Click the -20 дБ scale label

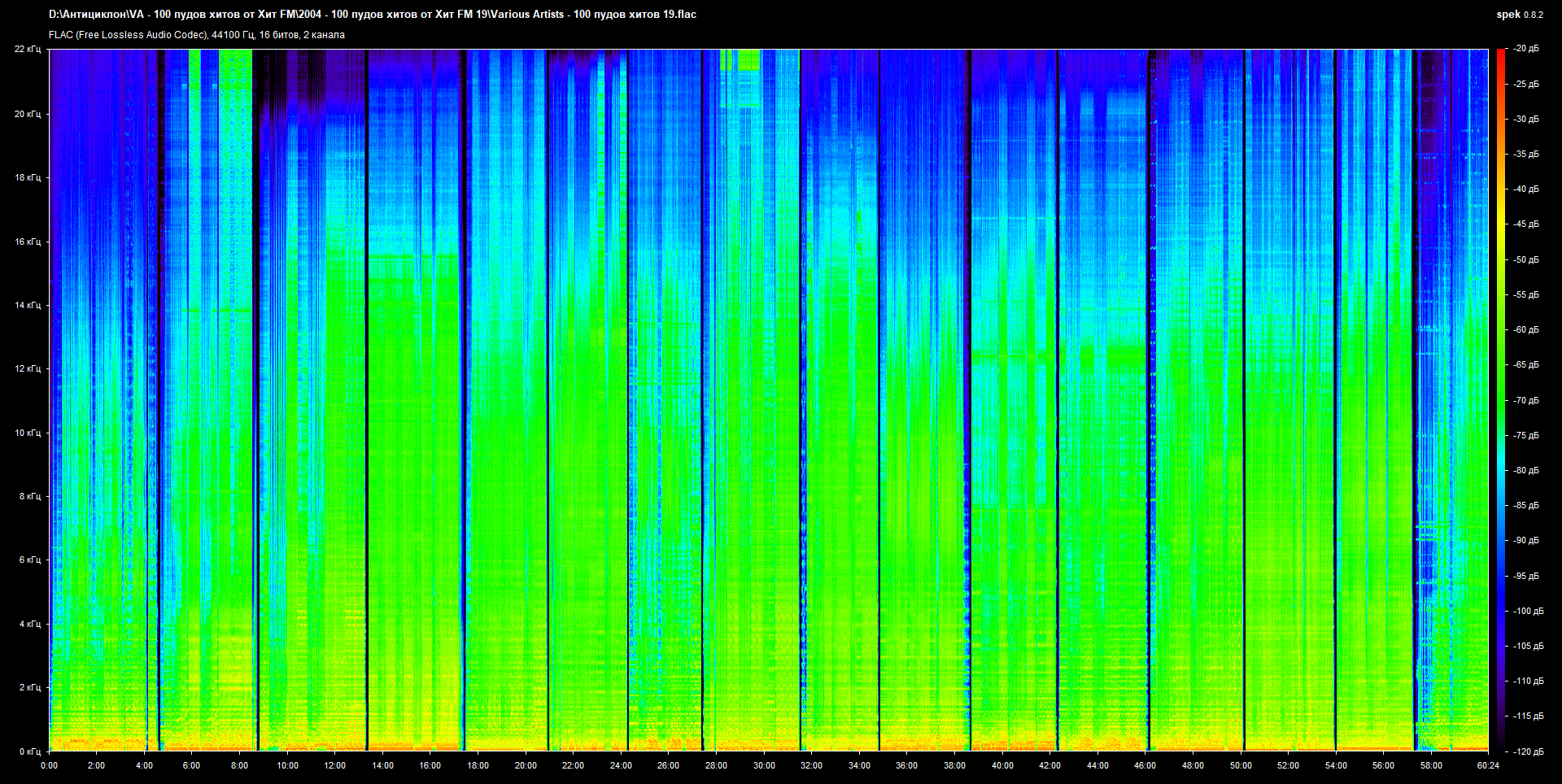(x=1525, y=49)
